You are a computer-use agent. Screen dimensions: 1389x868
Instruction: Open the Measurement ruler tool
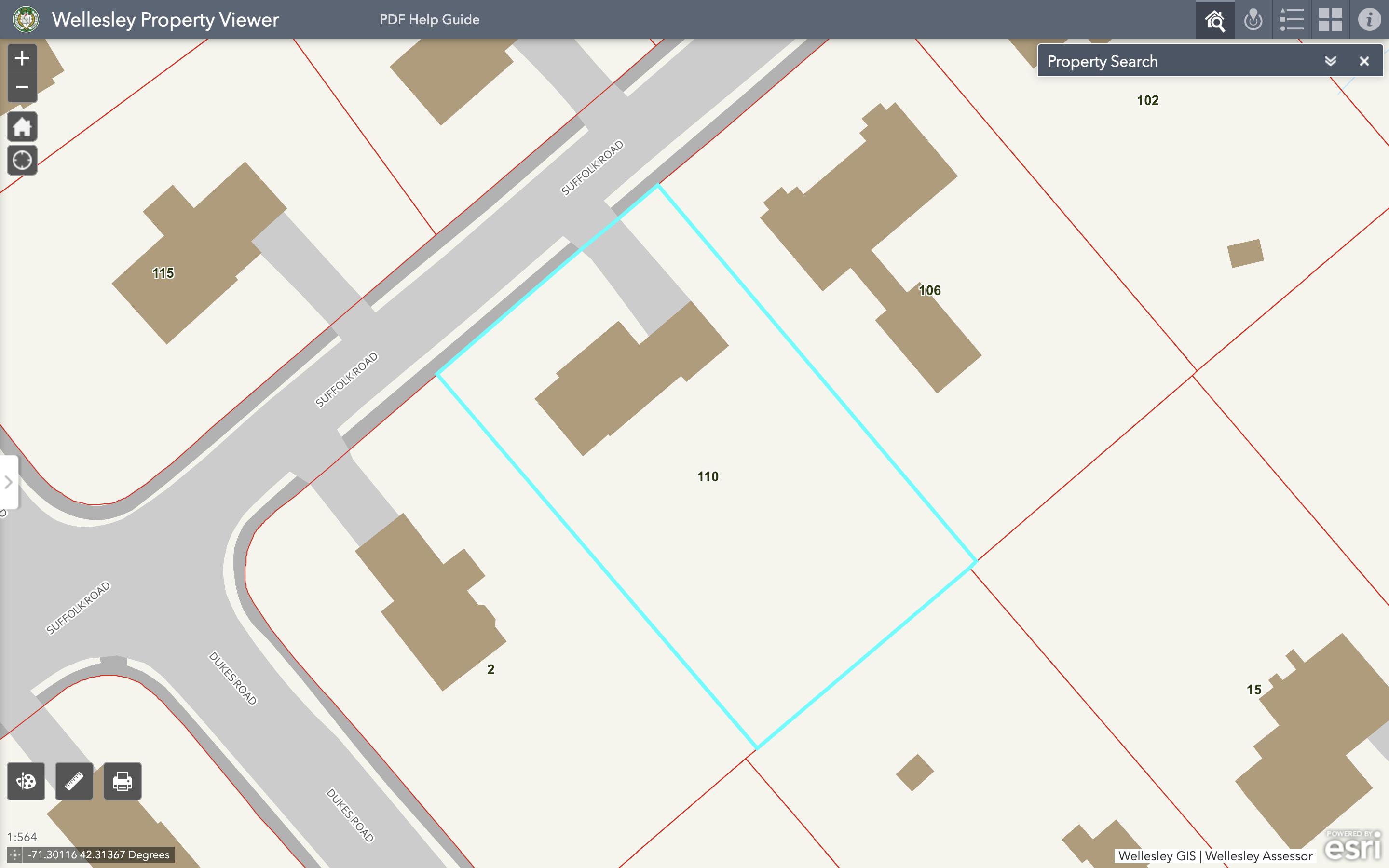74,781
